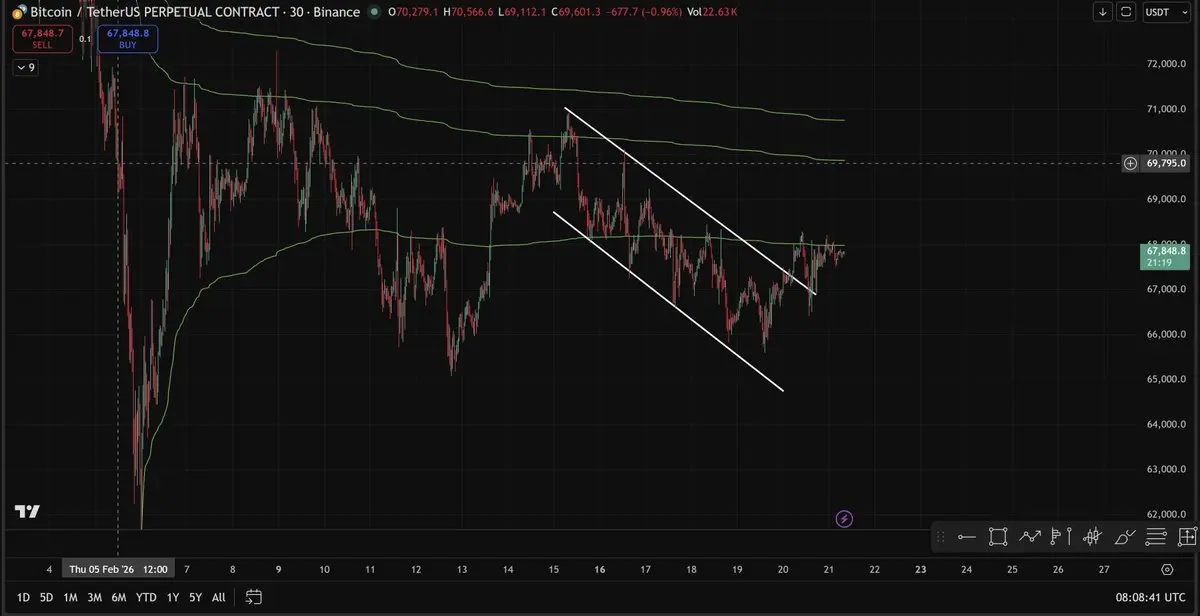The width and height of the screenshot is (1200, 616).
Task: Click the green 67,848.8 current price label
Action: [1167, 258]
